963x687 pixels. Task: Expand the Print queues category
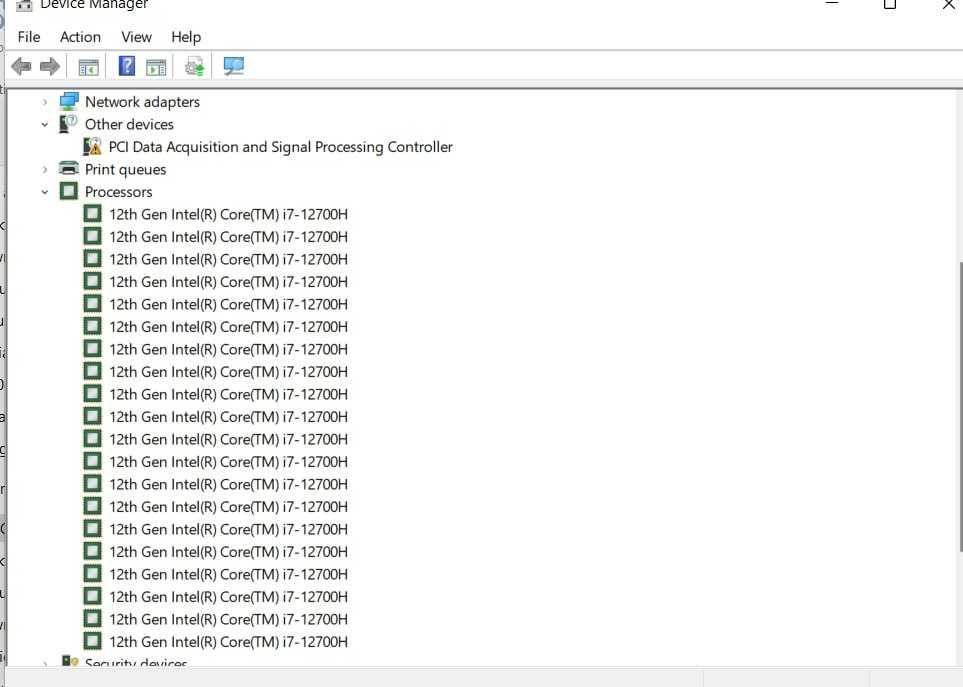coord(45,169)
